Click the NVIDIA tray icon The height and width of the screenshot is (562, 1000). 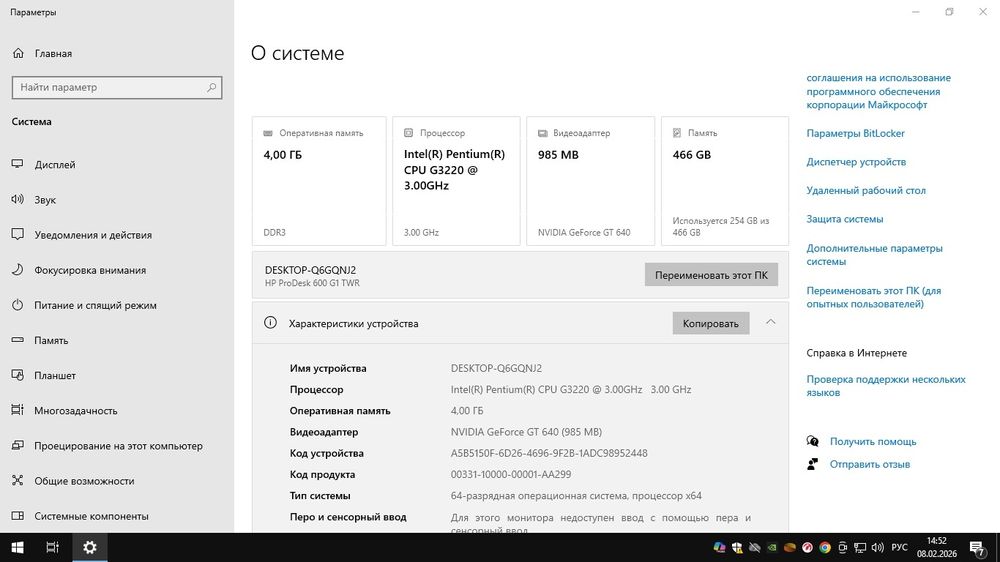point(772,547)
